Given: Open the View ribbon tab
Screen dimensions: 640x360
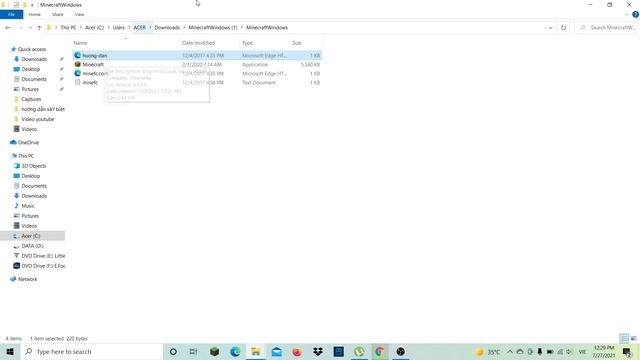Looking at the screenshot, I should [79, 14].
